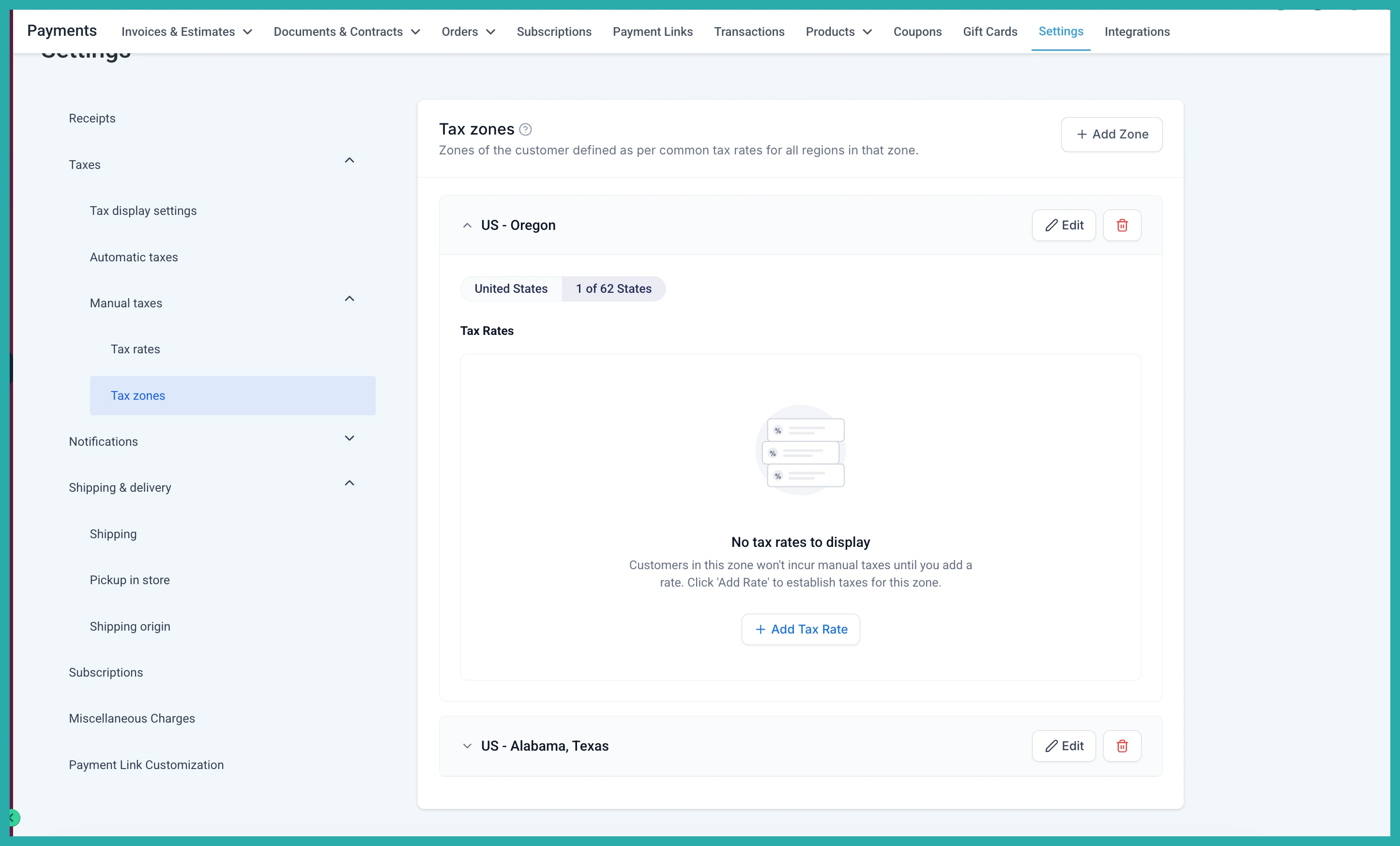Screen dimensions: 1400x846
Task: Edit the US - Alabama, Texas zone
Action: 1064,745
